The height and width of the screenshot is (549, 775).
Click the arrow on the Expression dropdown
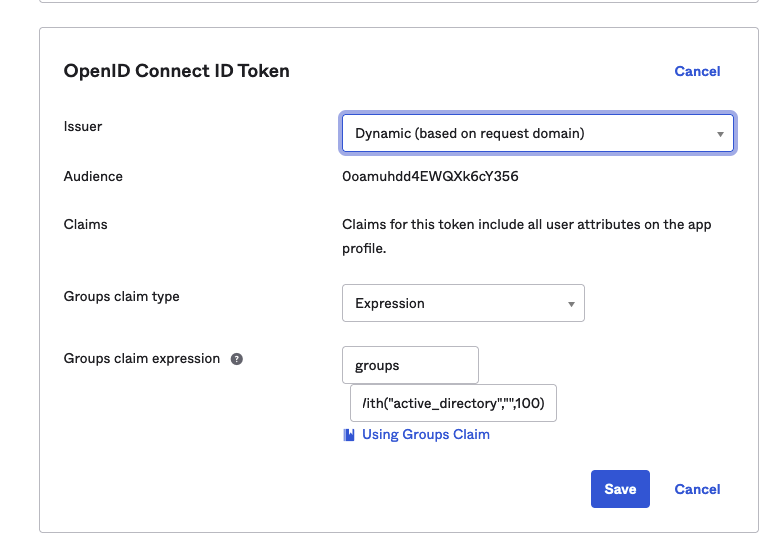(571, 304)
